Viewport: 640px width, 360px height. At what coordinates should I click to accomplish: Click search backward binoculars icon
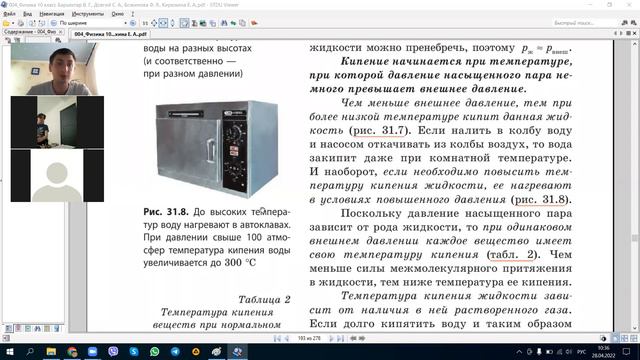pyautogui.click(x=624, y=23)
